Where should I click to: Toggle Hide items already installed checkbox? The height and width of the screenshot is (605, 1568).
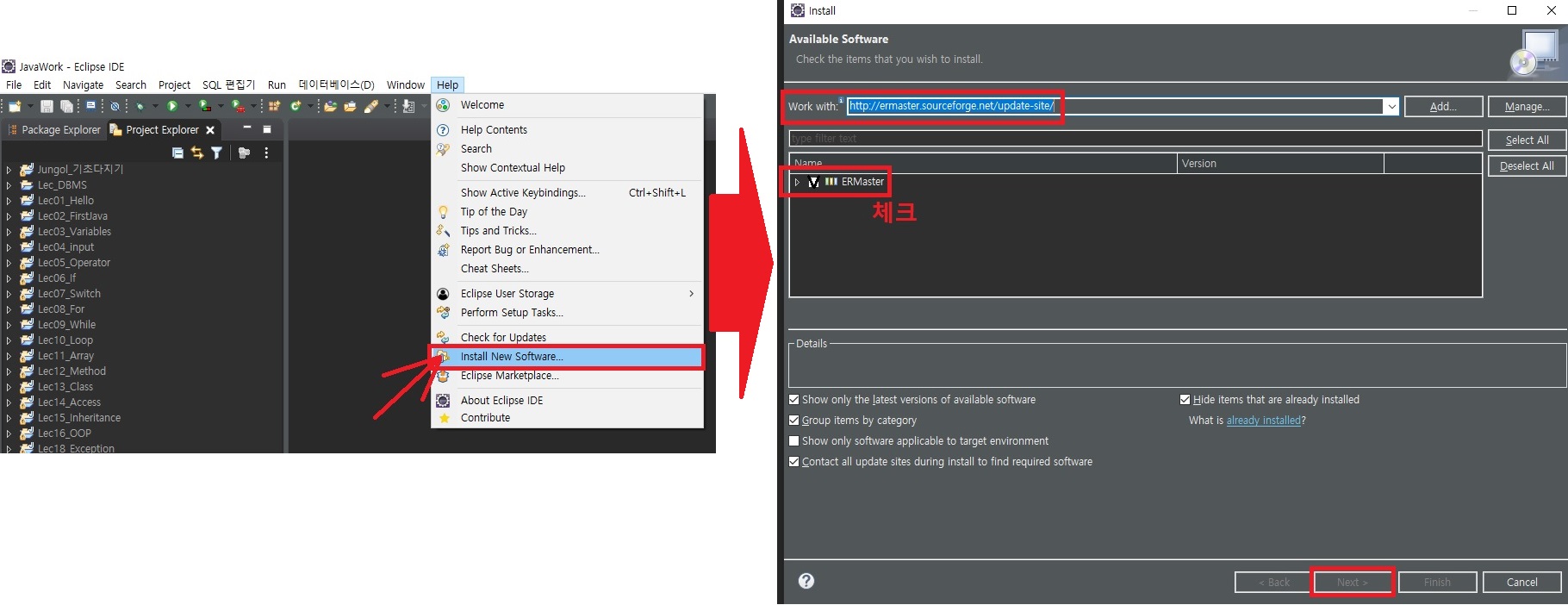point(1185,400)
